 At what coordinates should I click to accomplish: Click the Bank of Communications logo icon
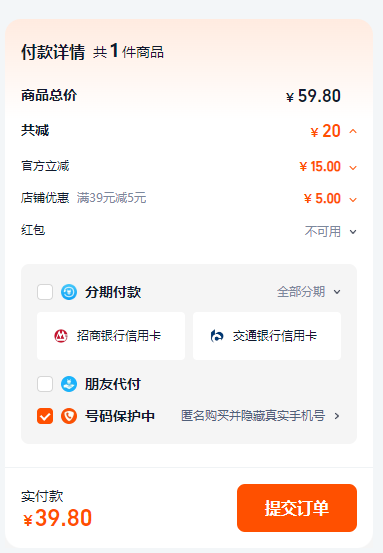tap(217, 336)
